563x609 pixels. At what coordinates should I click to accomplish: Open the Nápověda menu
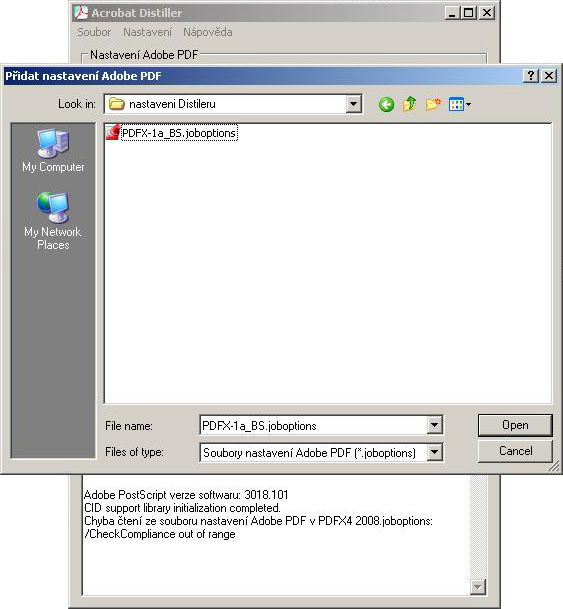[x=208, y=32]
